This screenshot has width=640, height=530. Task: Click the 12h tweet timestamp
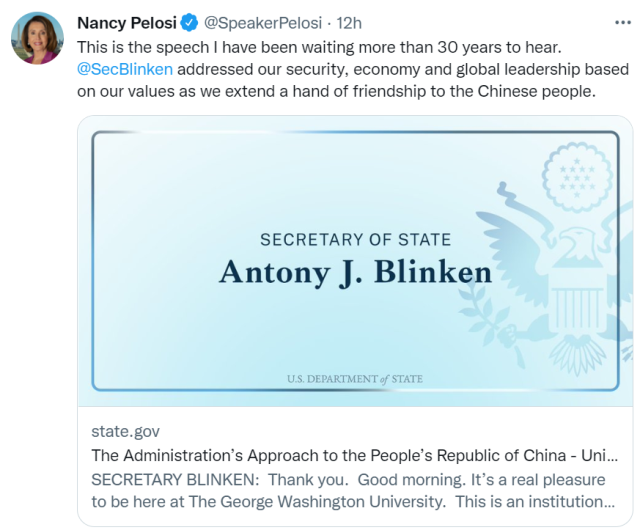click(x=349, y=23)
